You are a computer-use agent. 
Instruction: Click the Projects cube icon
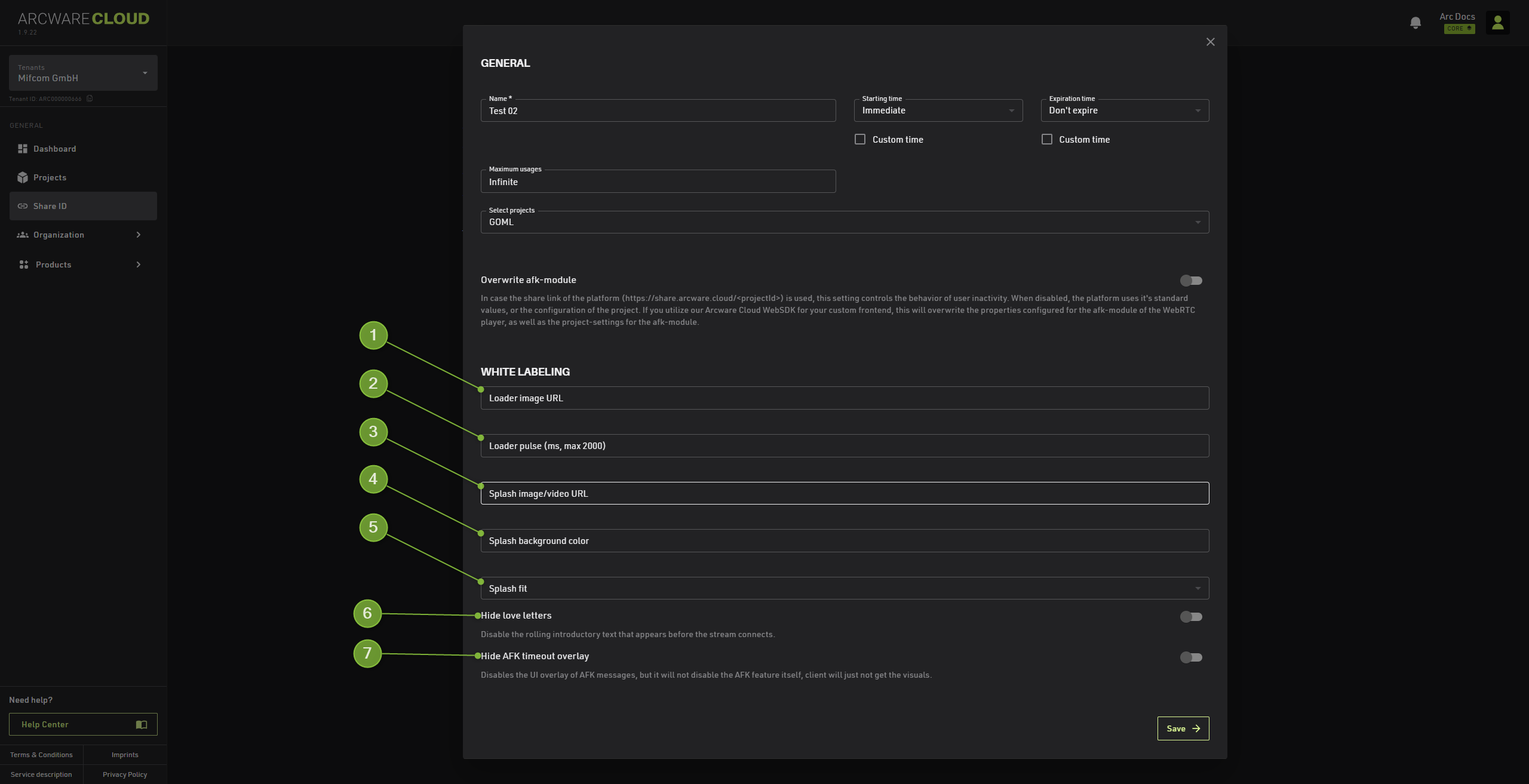[23, 177]
